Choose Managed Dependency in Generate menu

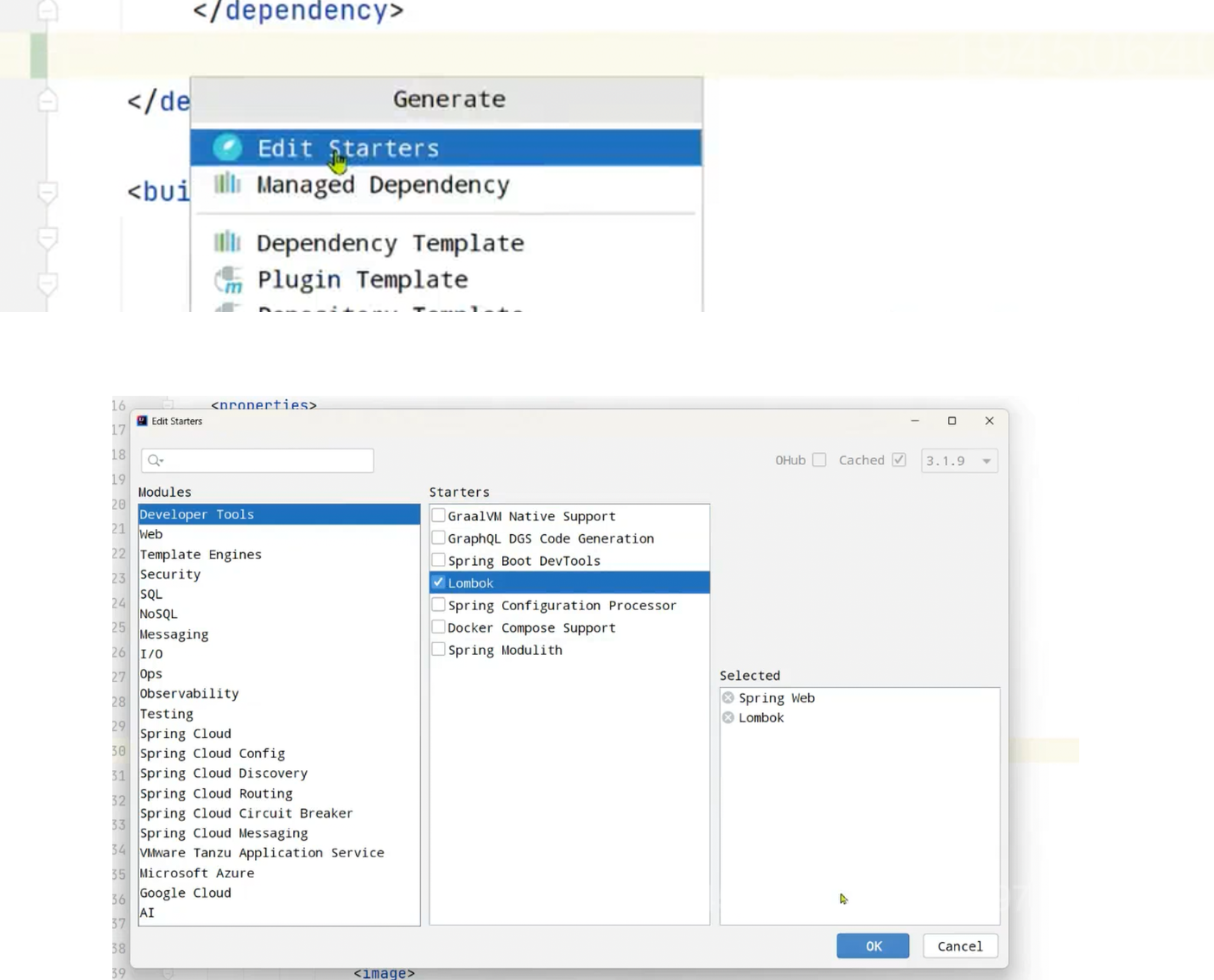(446, 185)
